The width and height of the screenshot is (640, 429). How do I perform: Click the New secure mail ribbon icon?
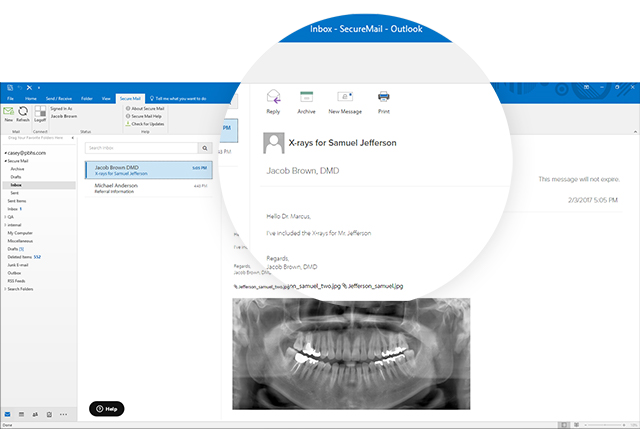coord(9,111)
